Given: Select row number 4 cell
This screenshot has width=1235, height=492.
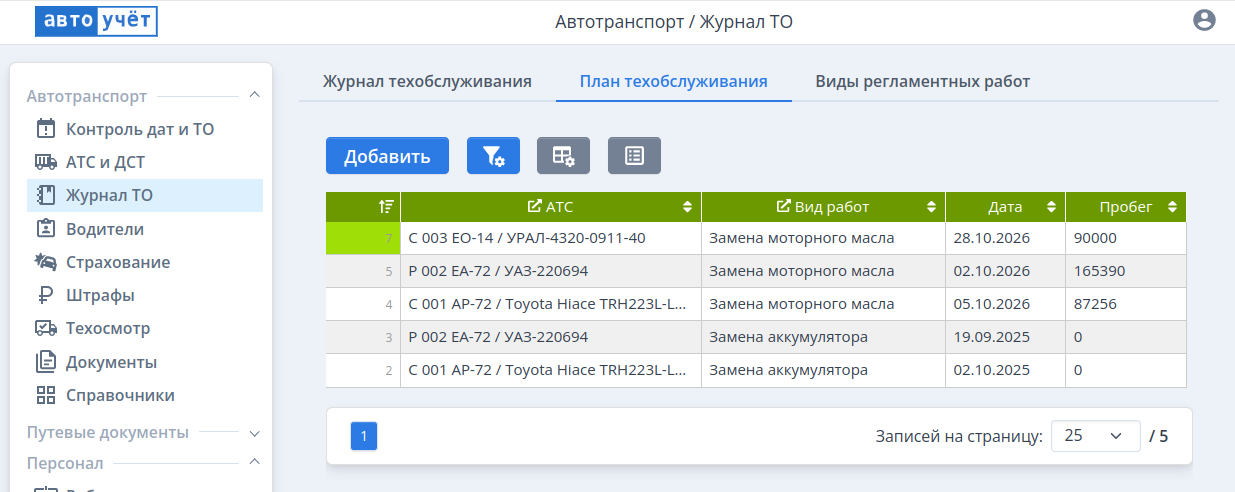Looking at the screenshot, I should coord(363,304).
